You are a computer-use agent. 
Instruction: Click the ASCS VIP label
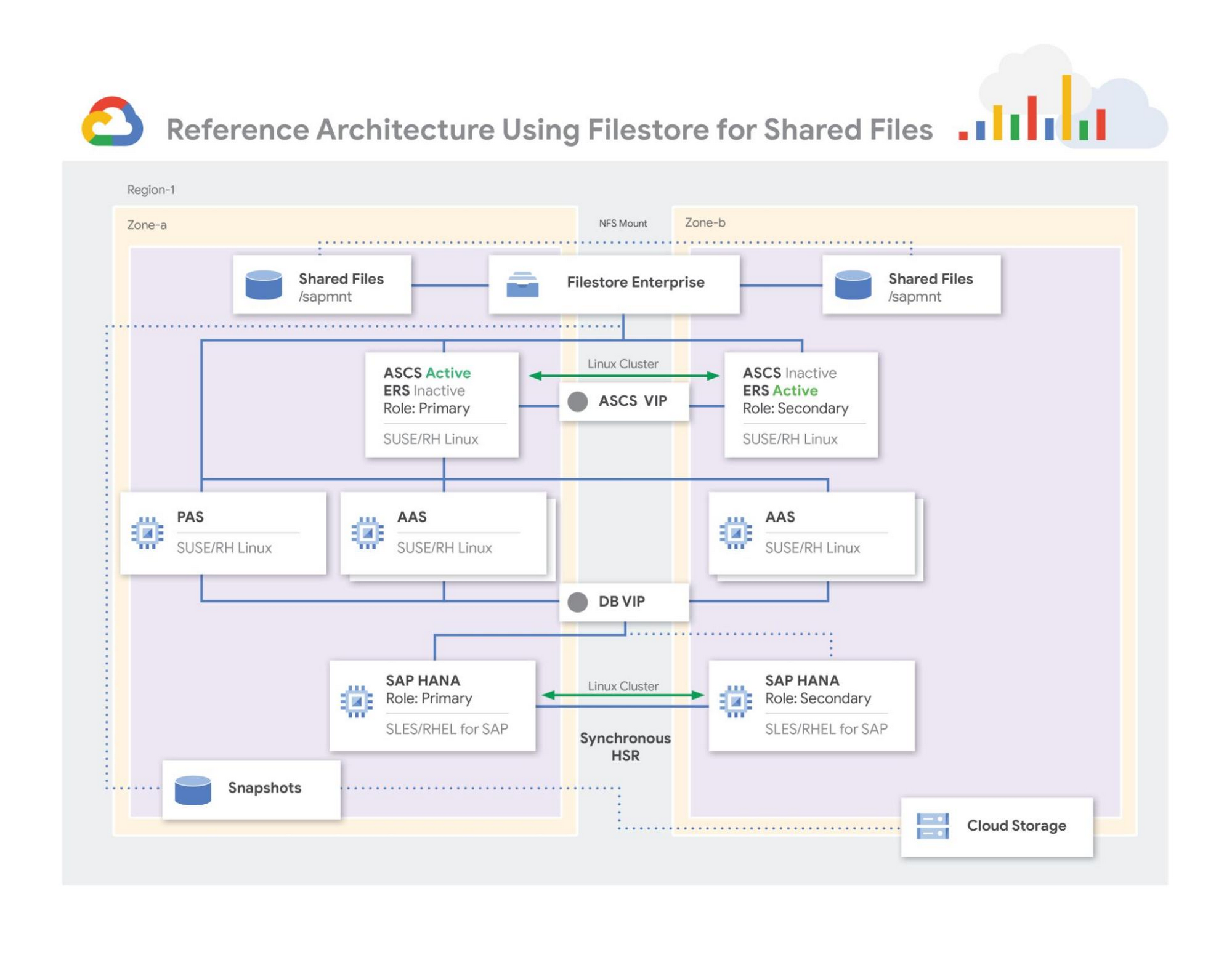(x=633, y=401)
